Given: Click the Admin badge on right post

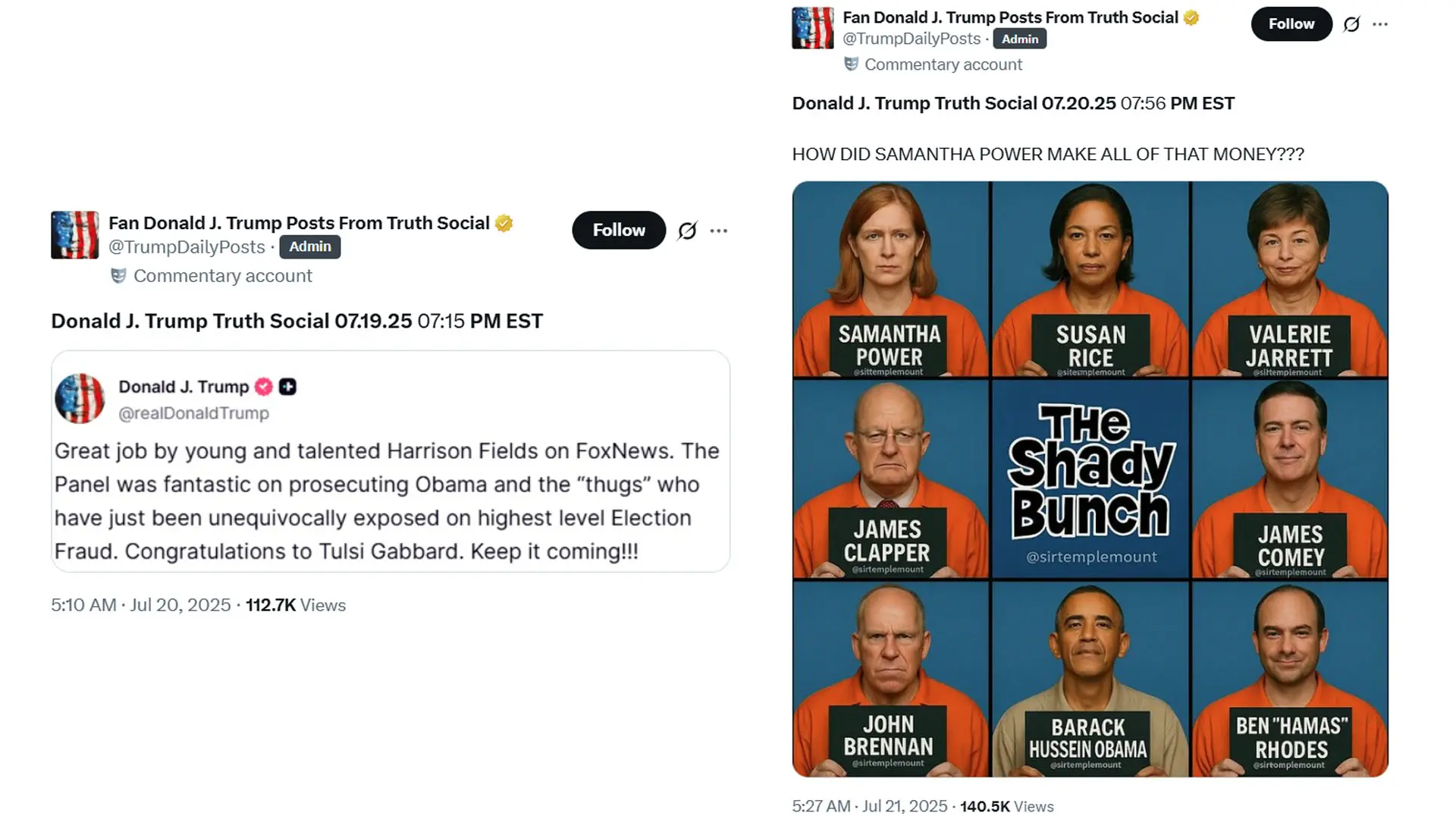Looking at the screenshot, I should (x=1020, y=39).
